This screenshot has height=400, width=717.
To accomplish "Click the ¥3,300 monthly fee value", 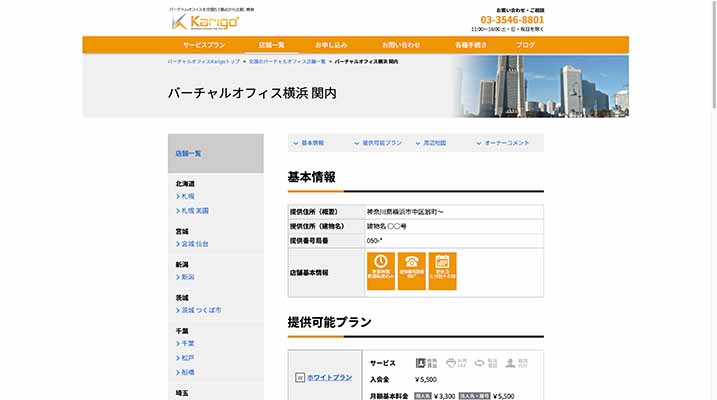I will (444, 396).
